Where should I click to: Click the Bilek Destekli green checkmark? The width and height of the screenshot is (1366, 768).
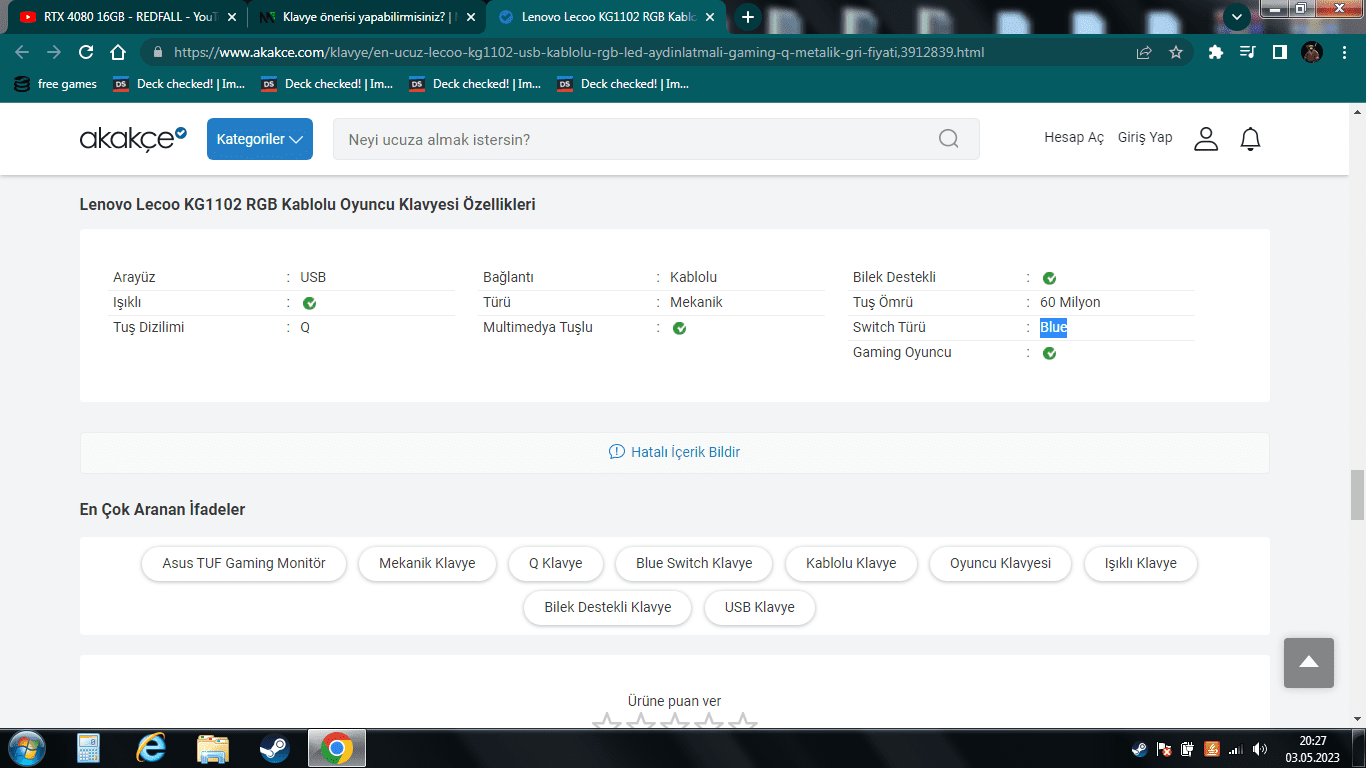coord(1049,278)
